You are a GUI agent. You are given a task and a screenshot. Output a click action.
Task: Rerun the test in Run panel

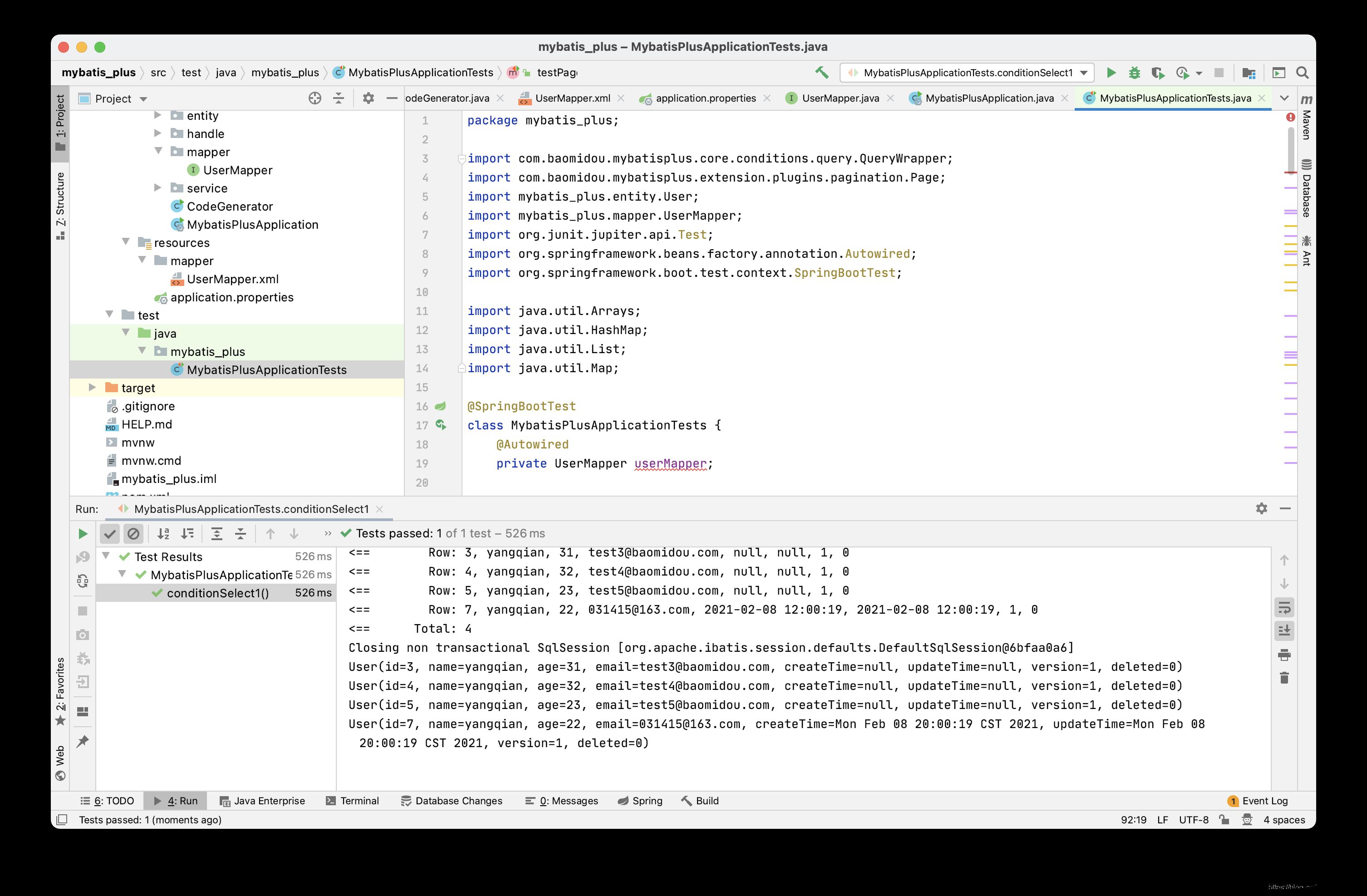tap(83, 534)
